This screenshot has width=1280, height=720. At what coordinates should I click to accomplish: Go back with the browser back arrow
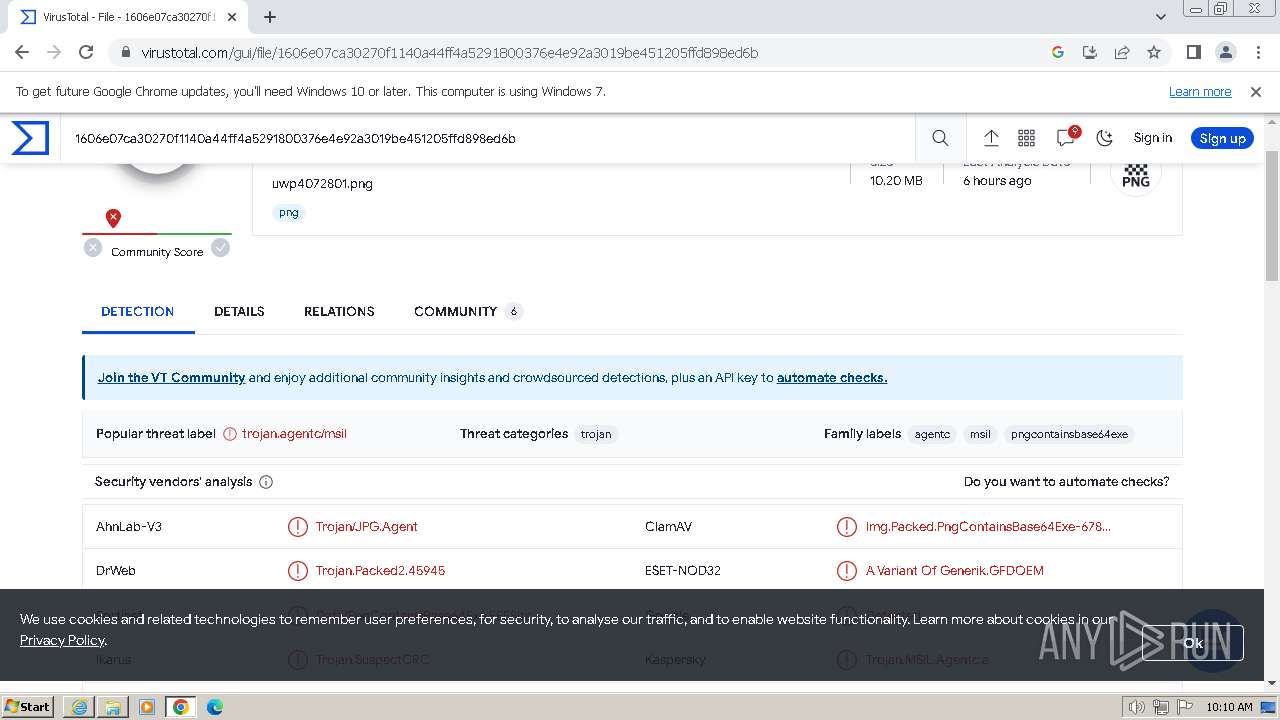(22, 52)
